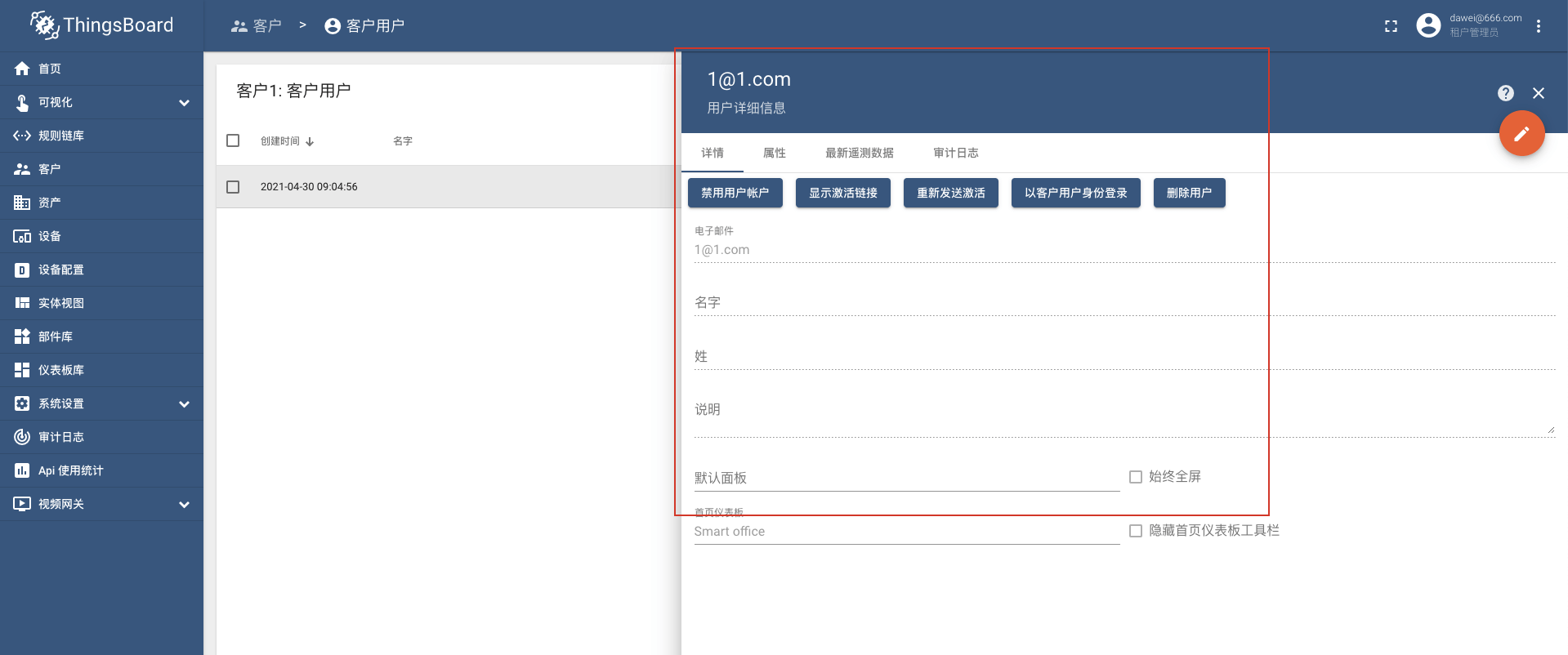Click the 客户用户 breadcrumb account icon
The width and height of the screenshot is (1568, 655).
(x=333, y=26)
